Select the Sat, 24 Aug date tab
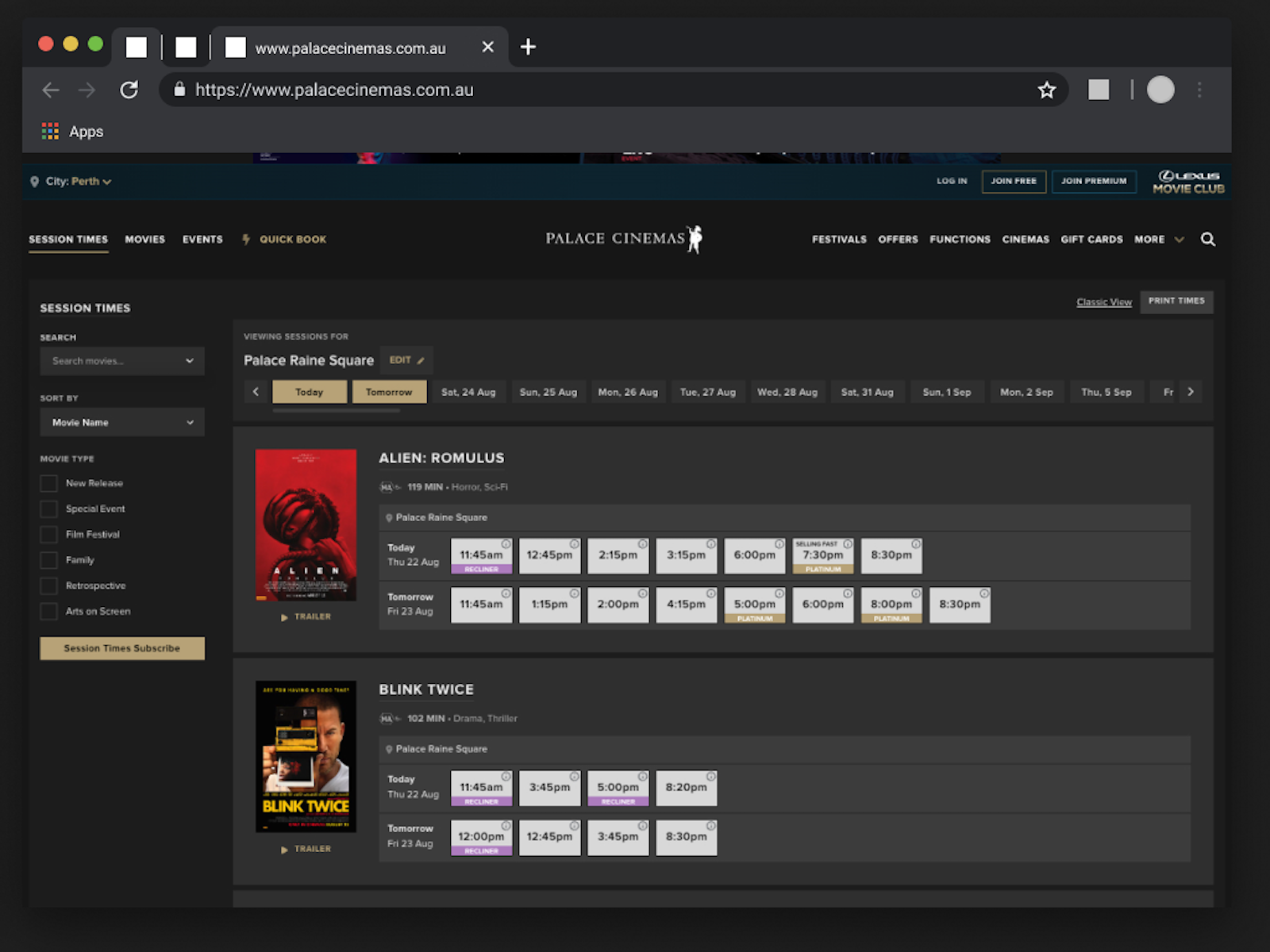The image size is (1270, 952). point(468,392)
